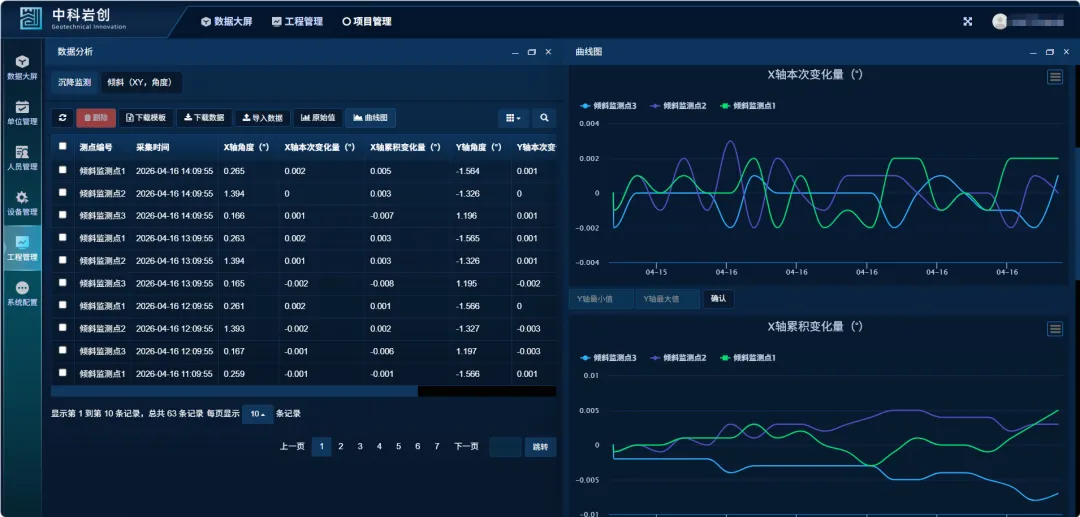Expand the column display grid dropdown
Viewport: 1080px width, 517px height.
pyautogui.click(x=513, y=118)
